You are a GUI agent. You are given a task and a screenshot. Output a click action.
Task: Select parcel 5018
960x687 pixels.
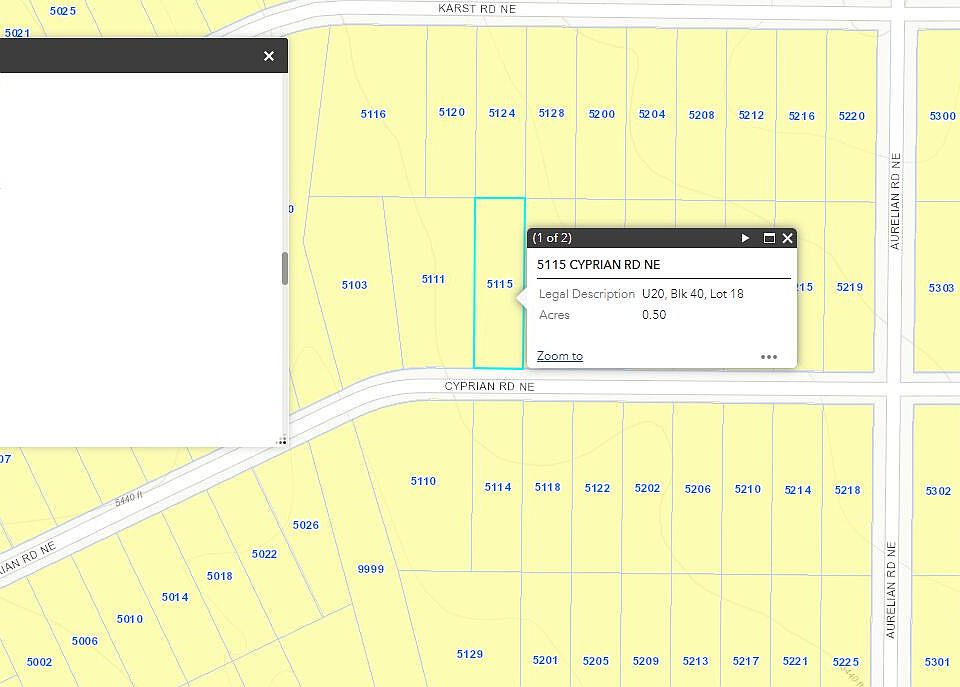coord(219,576)
